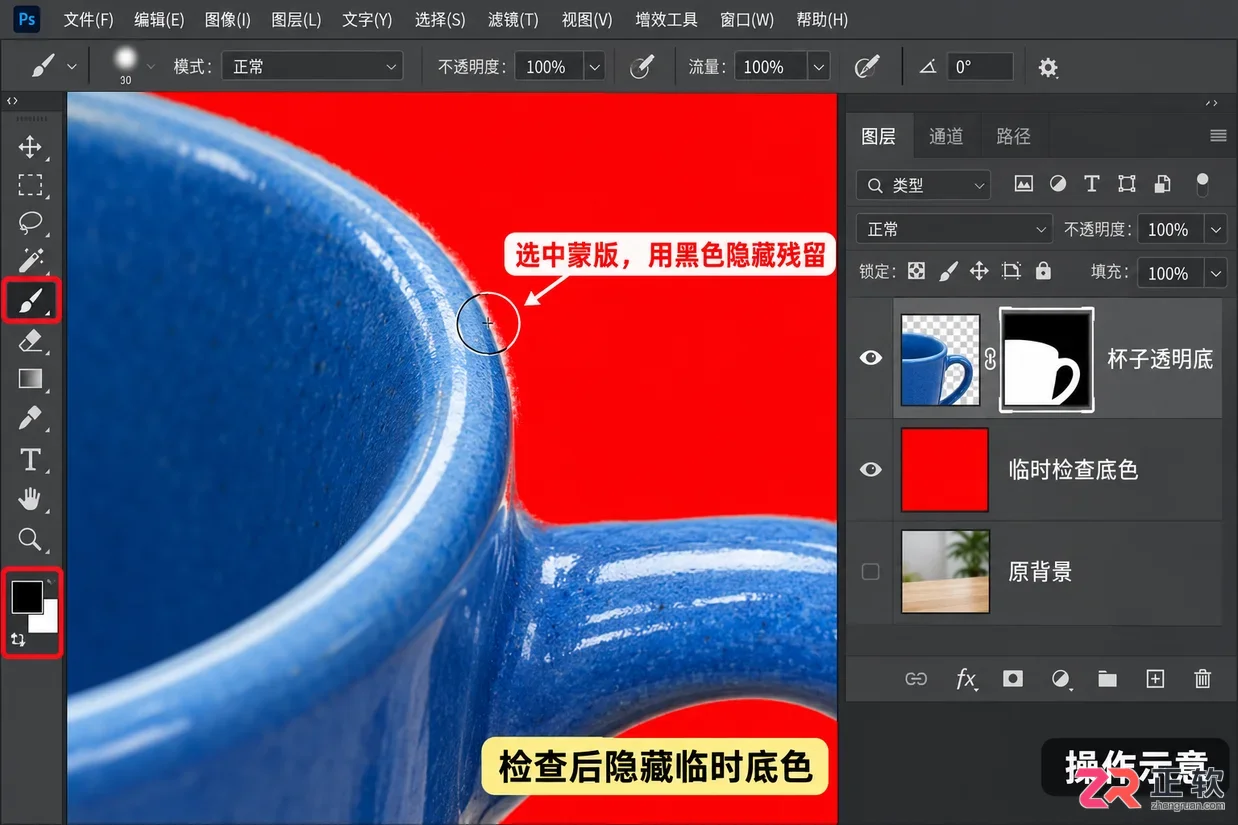Screen dimensions: 1238x825
Task: Click the Photoshop Ps logo
Action: point(27,18)
